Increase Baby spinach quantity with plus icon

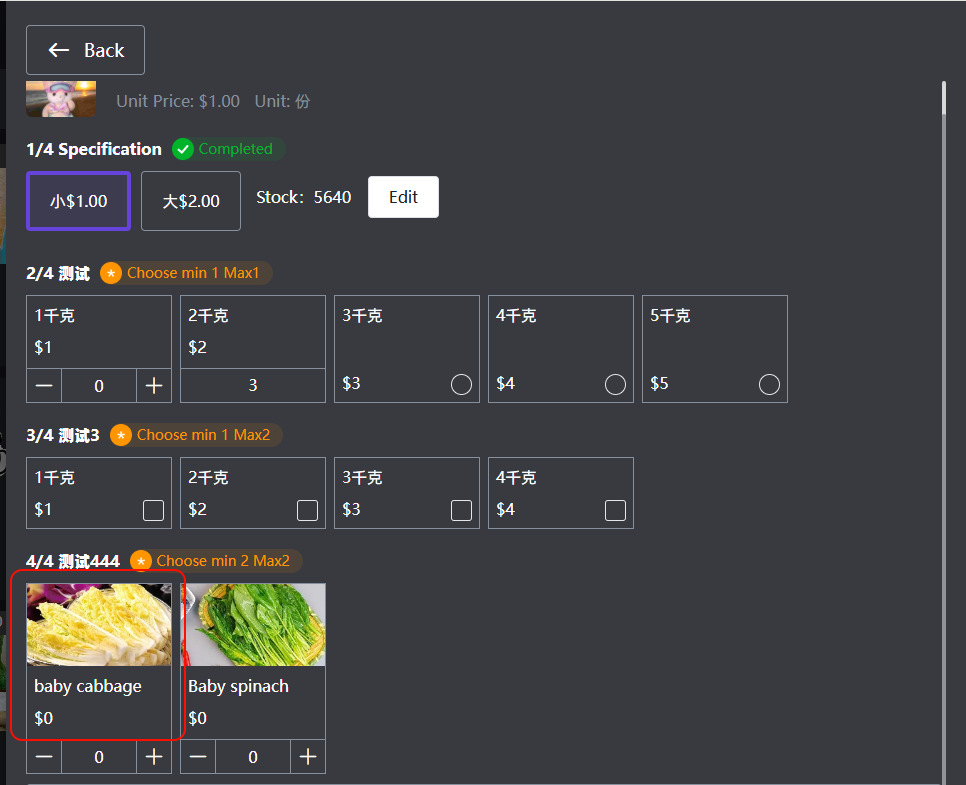[x=308, y=757]
